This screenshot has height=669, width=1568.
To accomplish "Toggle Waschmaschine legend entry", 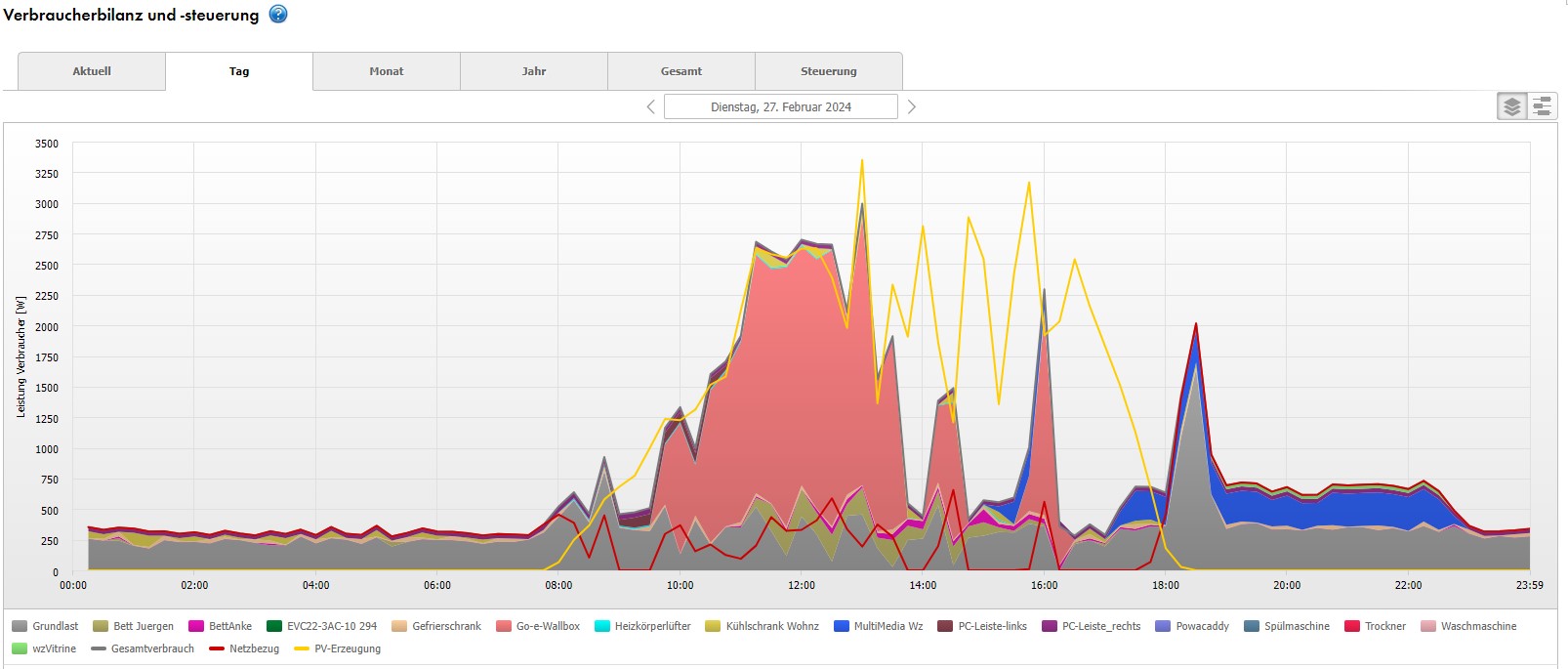I will coord(1469,626).
